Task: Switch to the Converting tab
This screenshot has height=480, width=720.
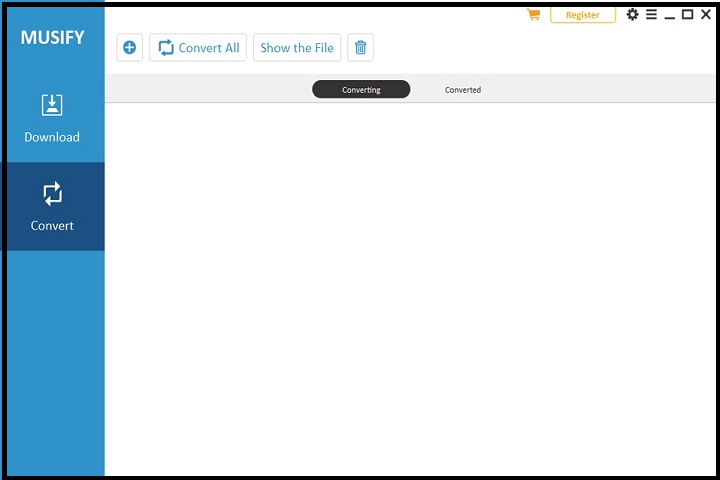Action: coord(361,90)
